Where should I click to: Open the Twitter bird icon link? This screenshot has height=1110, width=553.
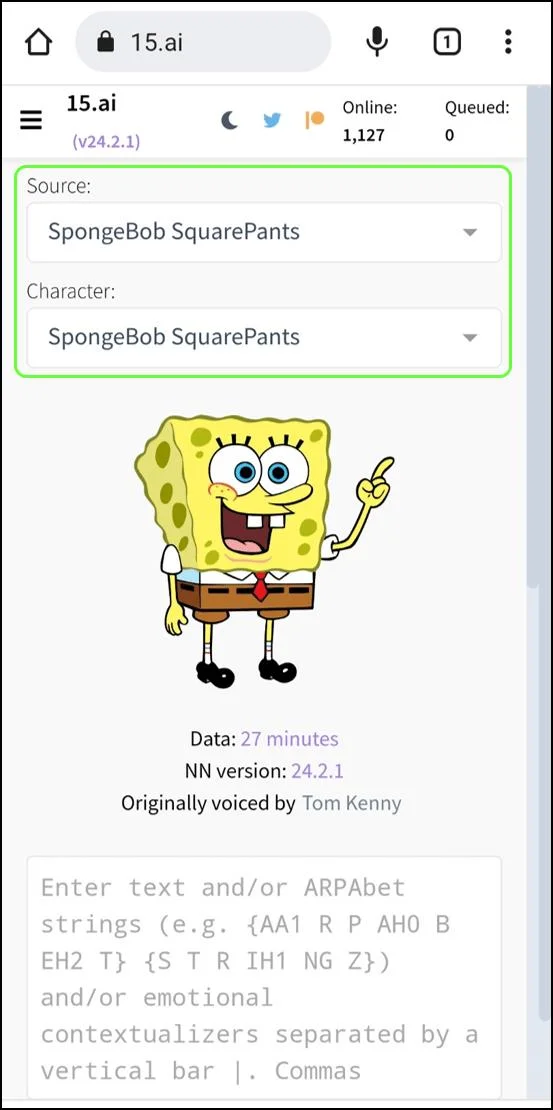pyautogui.click(x=272, y=120)
